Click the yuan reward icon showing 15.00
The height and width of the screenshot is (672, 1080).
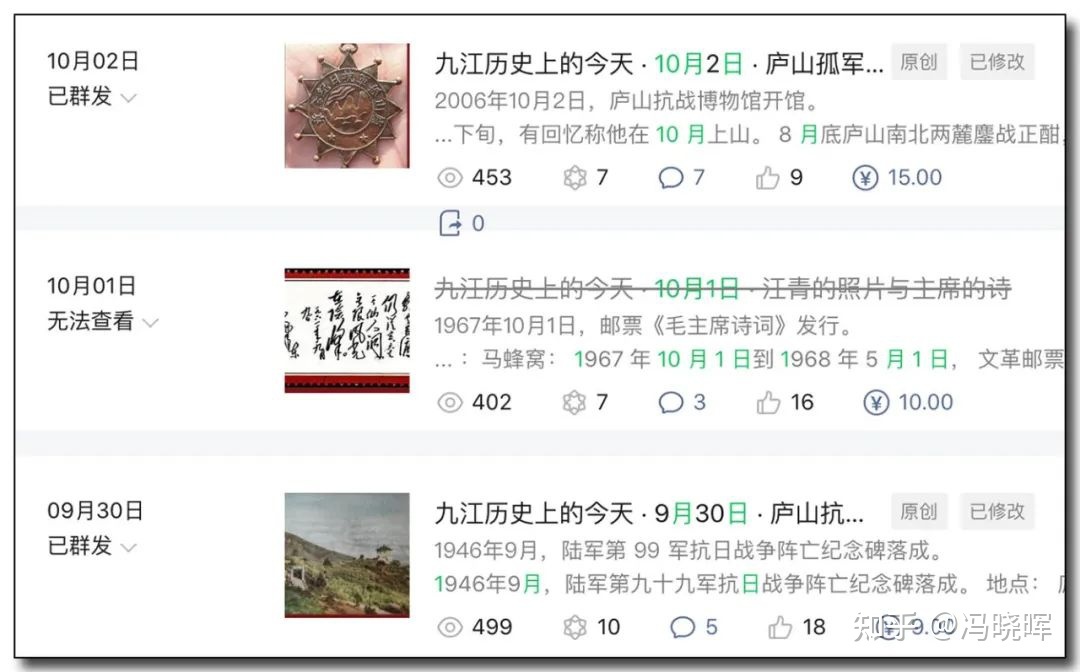(x=865, y=178)
